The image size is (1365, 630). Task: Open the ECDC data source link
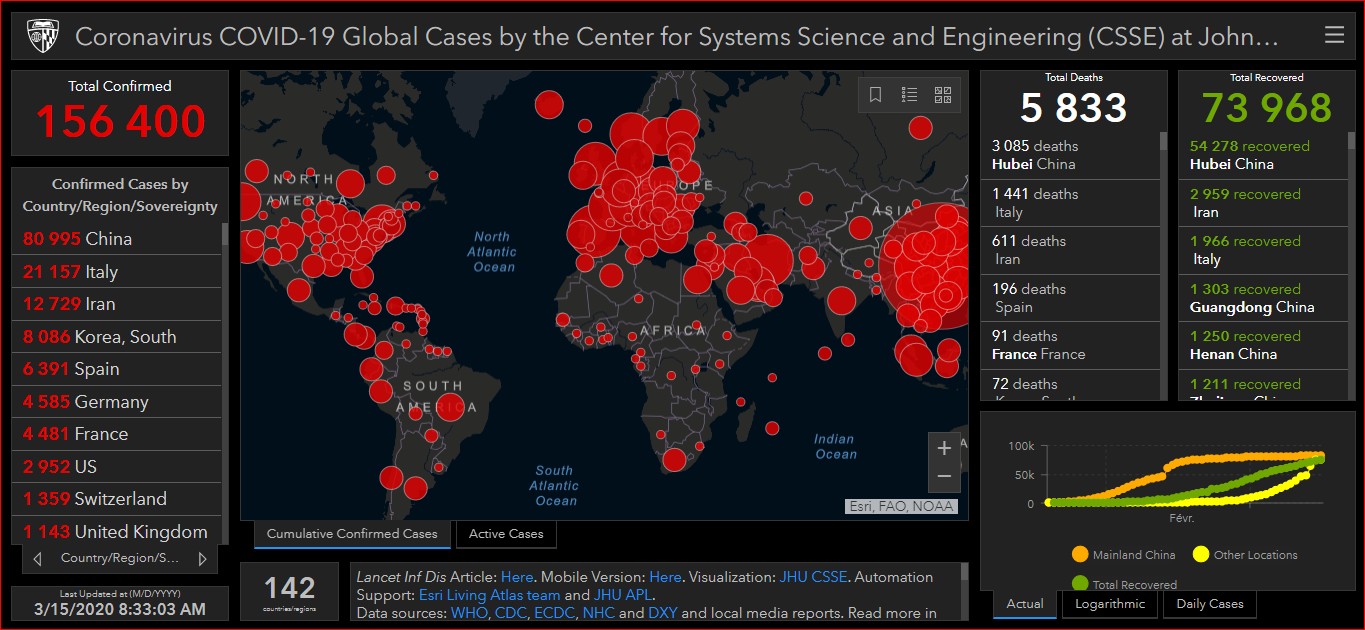(x=554, y=613)
